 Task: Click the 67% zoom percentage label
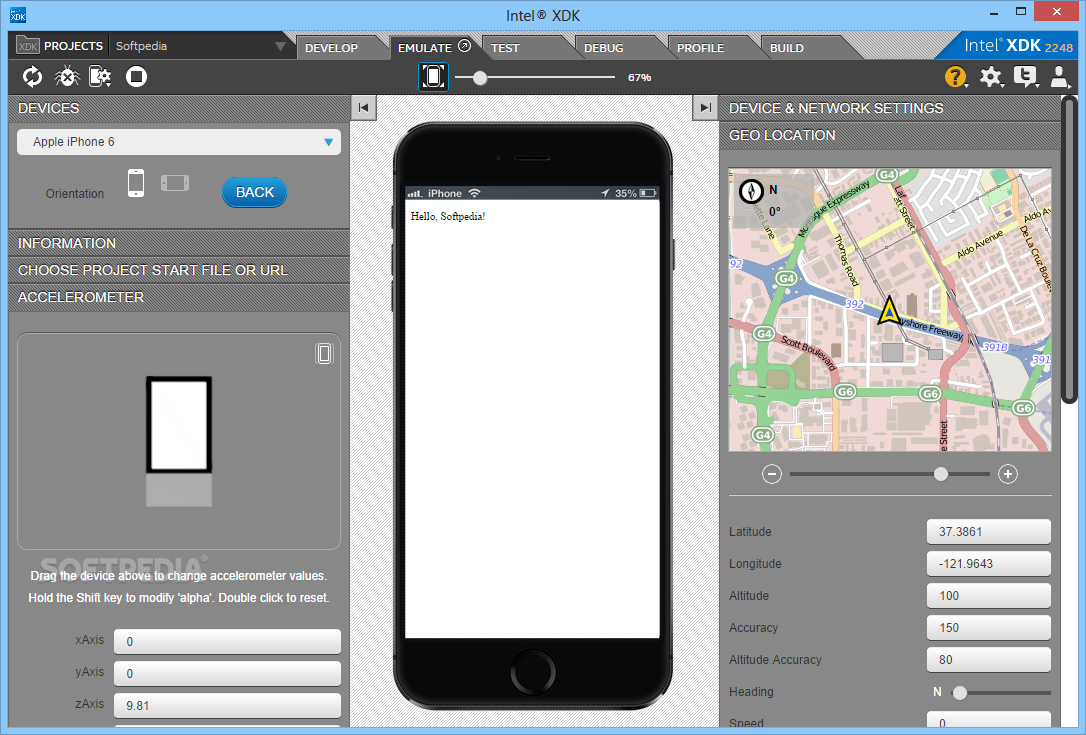pyautogui.click(x=639, y=78)
